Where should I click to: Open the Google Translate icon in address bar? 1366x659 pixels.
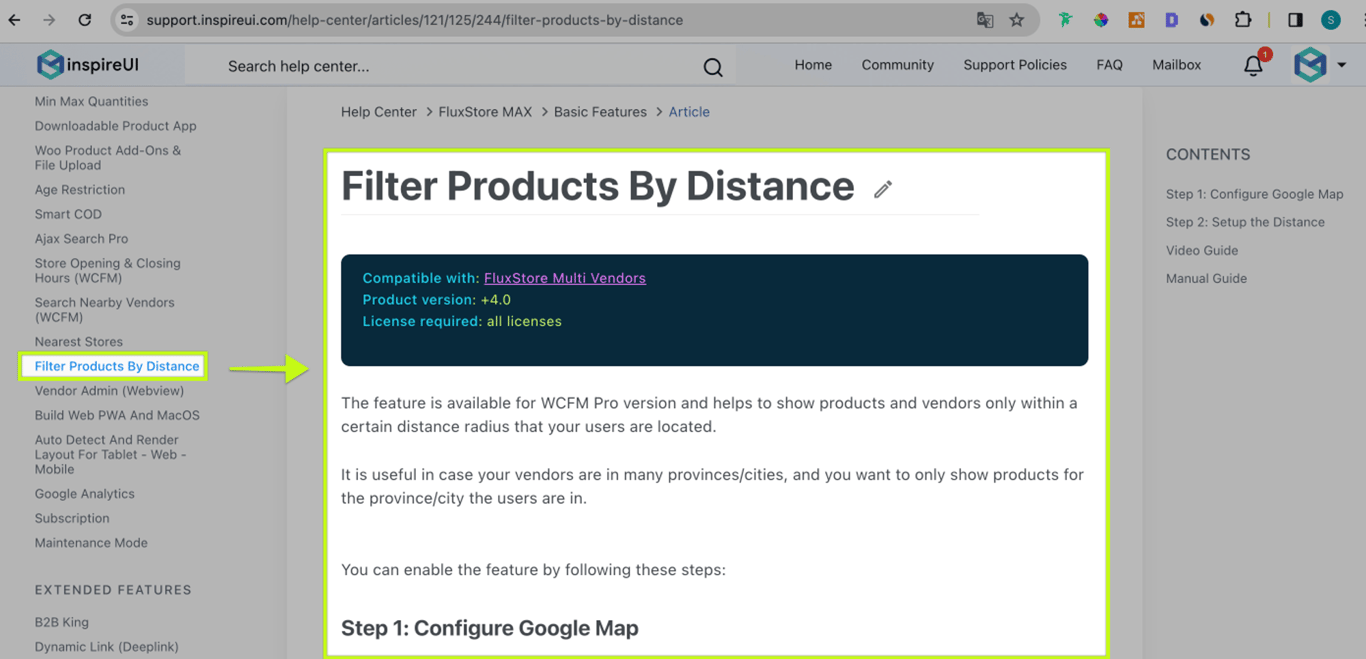tap(985, 20)
